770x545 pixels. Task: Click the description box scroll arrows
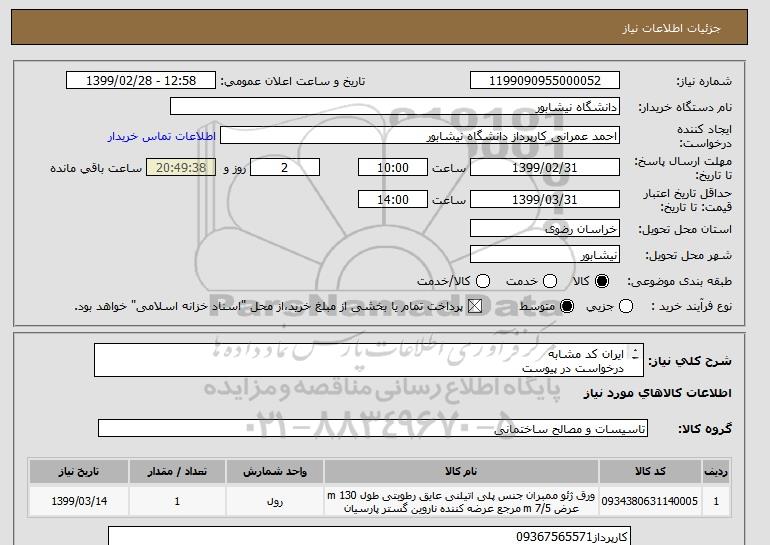[635, 354]
